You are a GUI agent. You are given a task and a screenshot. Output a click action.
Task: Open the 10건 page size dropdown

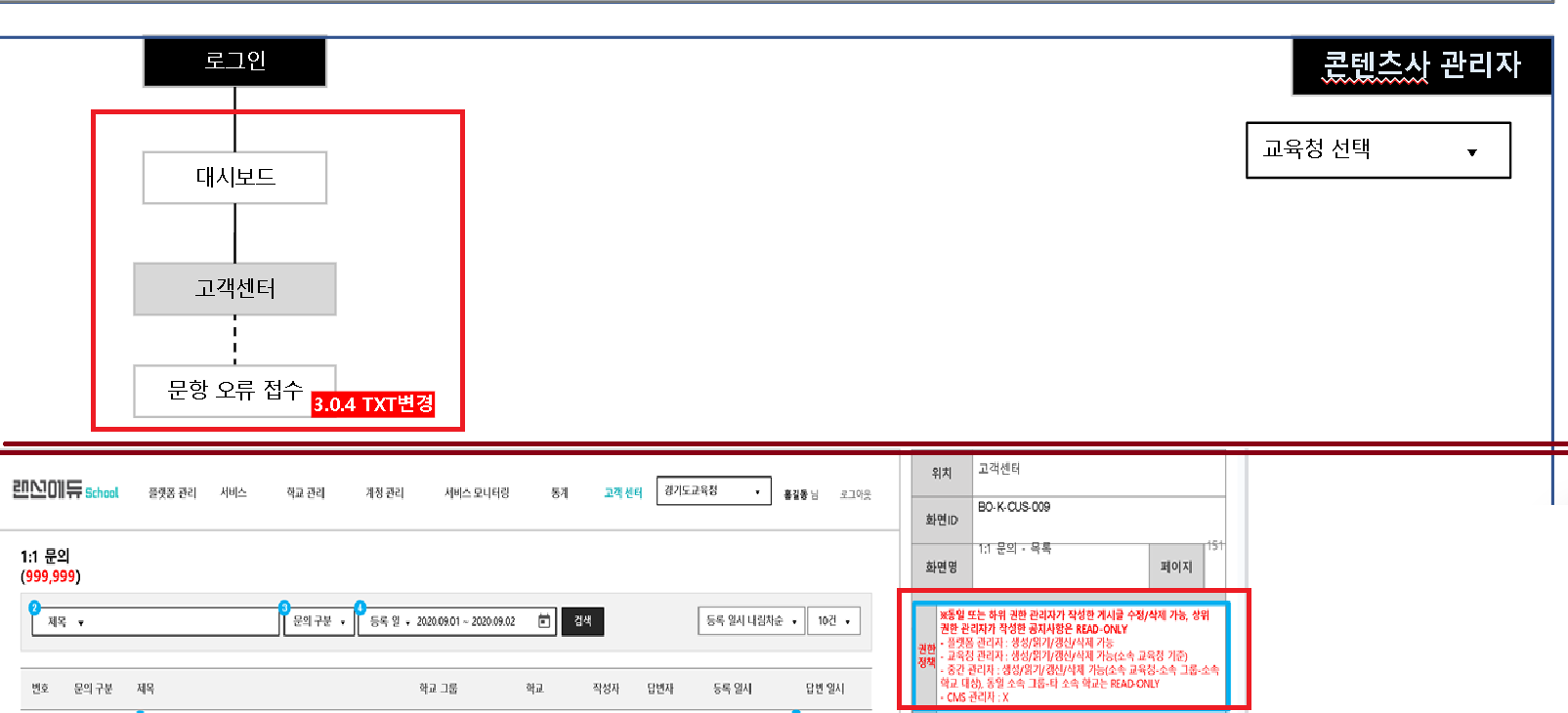[833, 621]
